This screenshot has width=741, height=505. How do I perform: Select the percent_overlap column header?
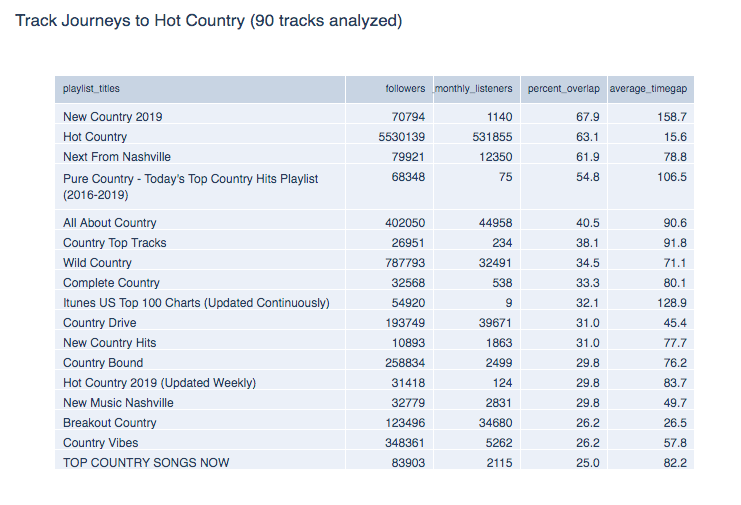564,89
